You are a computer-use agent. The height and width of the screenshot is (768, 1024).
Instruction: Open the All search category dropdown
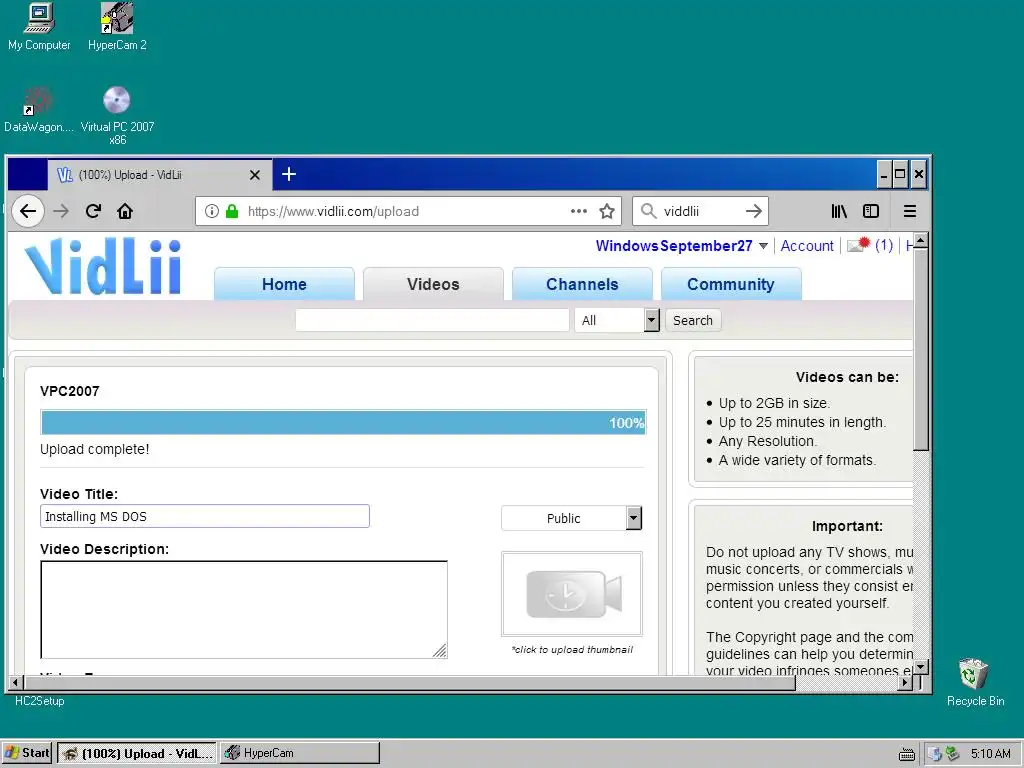coord(617,320)
